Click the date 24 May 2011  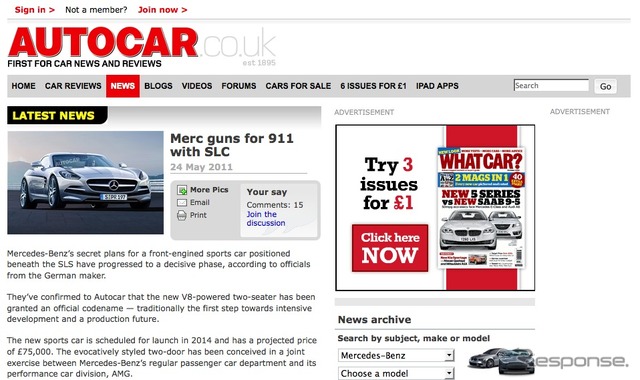202,167
